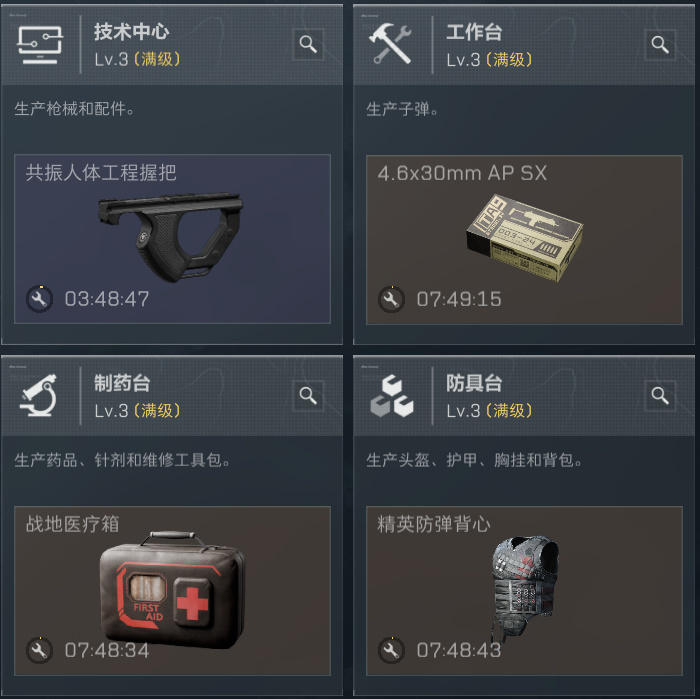
Task: Select the 精英防弹背心 vest card
Action: coord(524,591)
